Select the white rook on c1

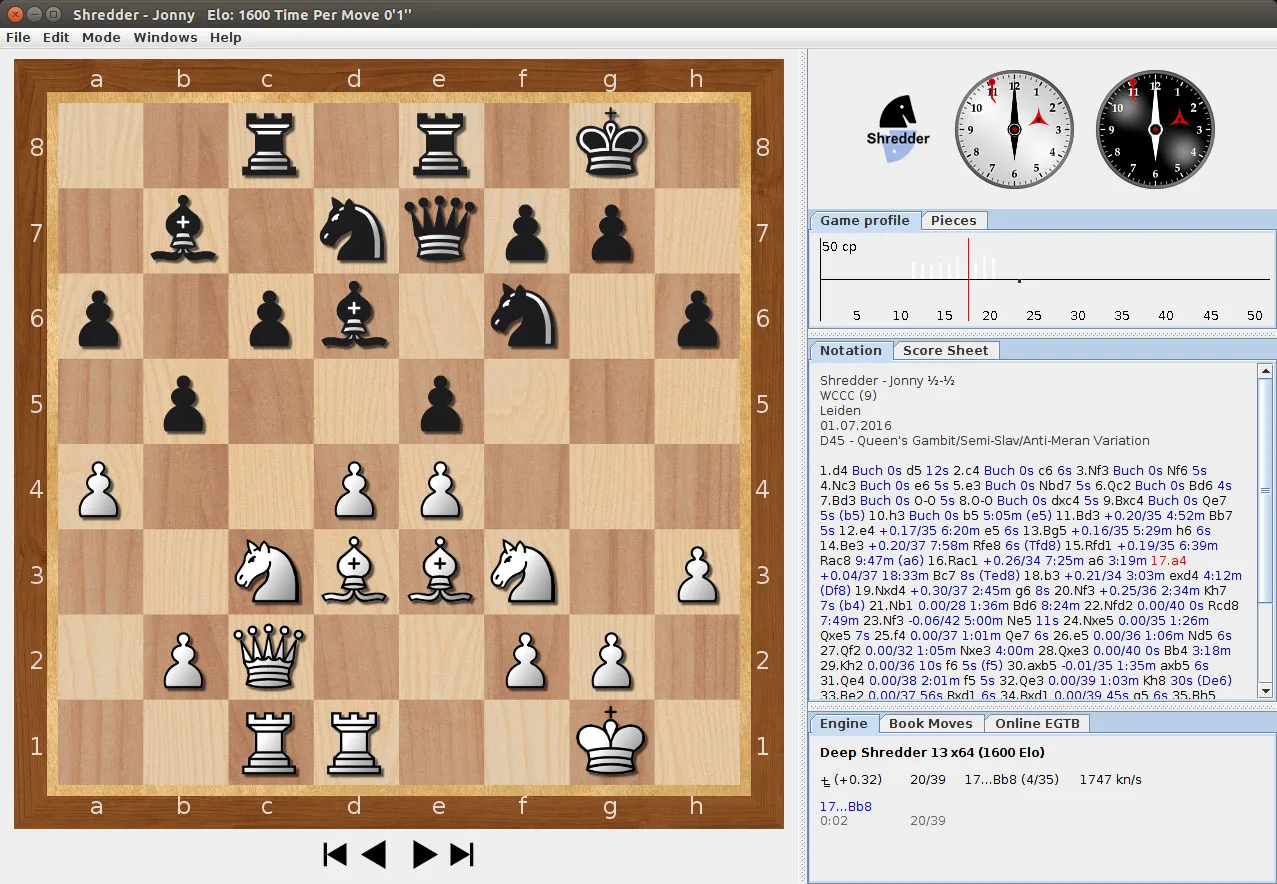[x=269, y=742]
